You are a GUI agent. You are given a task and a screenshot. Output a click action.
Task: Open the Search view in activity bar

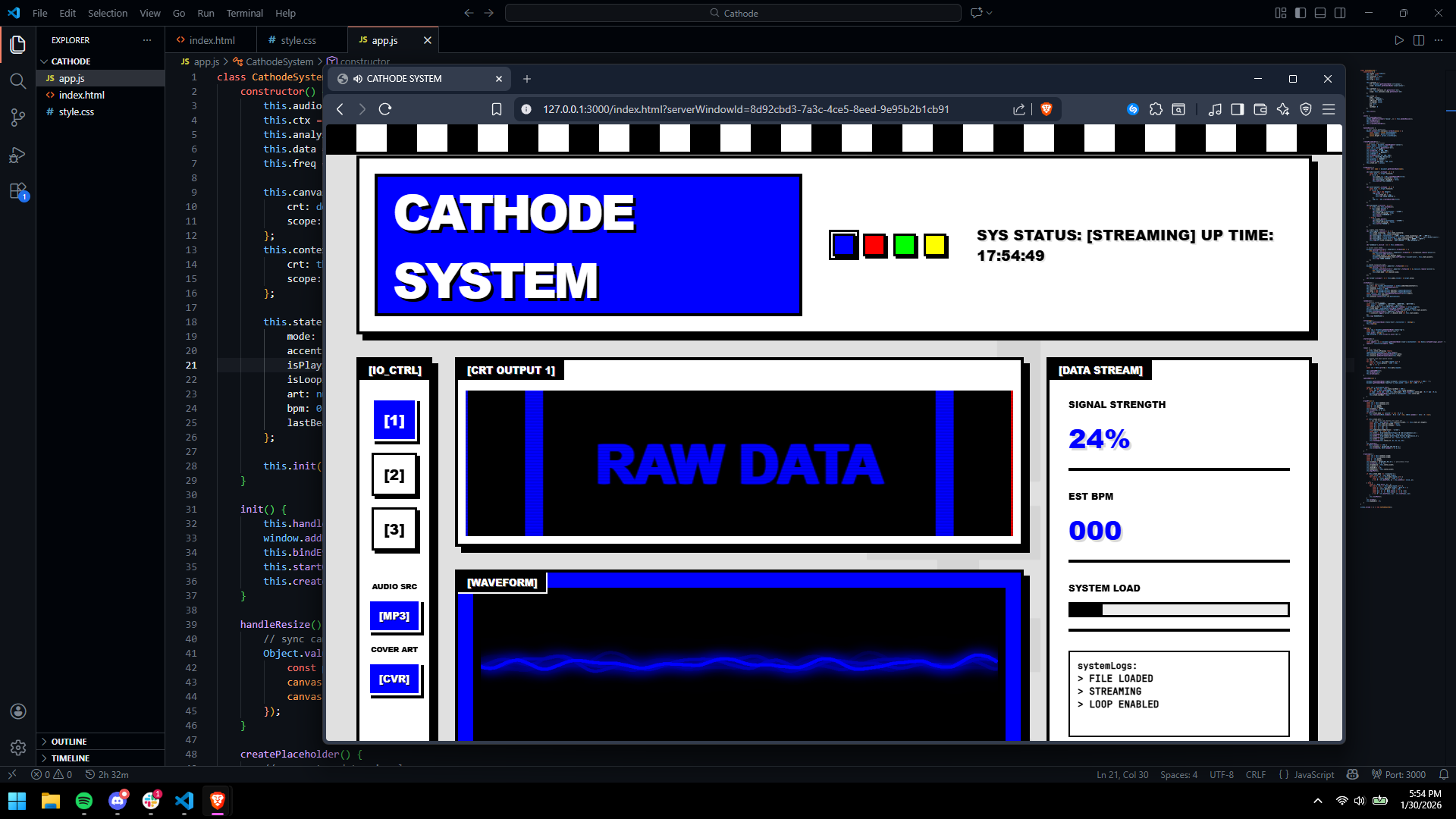click(17, 81)
